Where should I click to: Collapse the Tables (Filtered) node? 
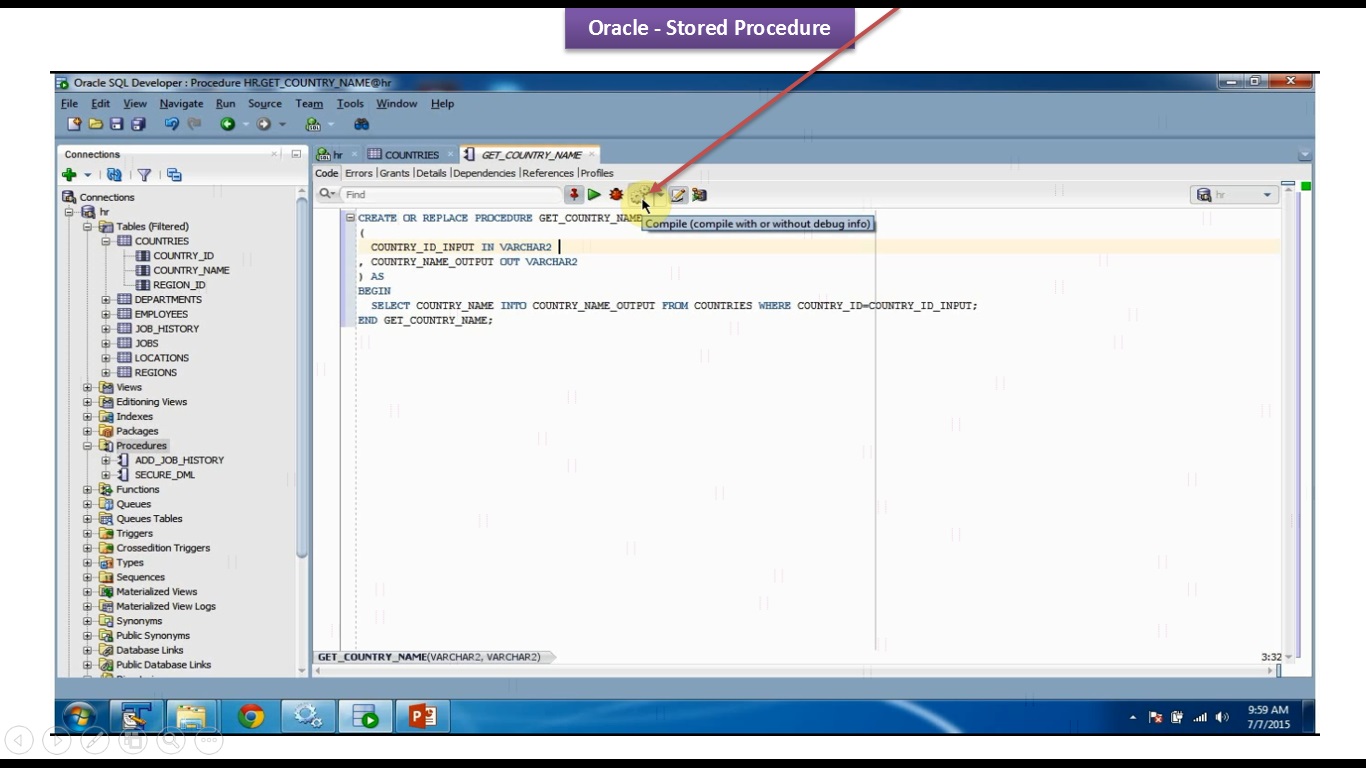click(x=88, y=227)
